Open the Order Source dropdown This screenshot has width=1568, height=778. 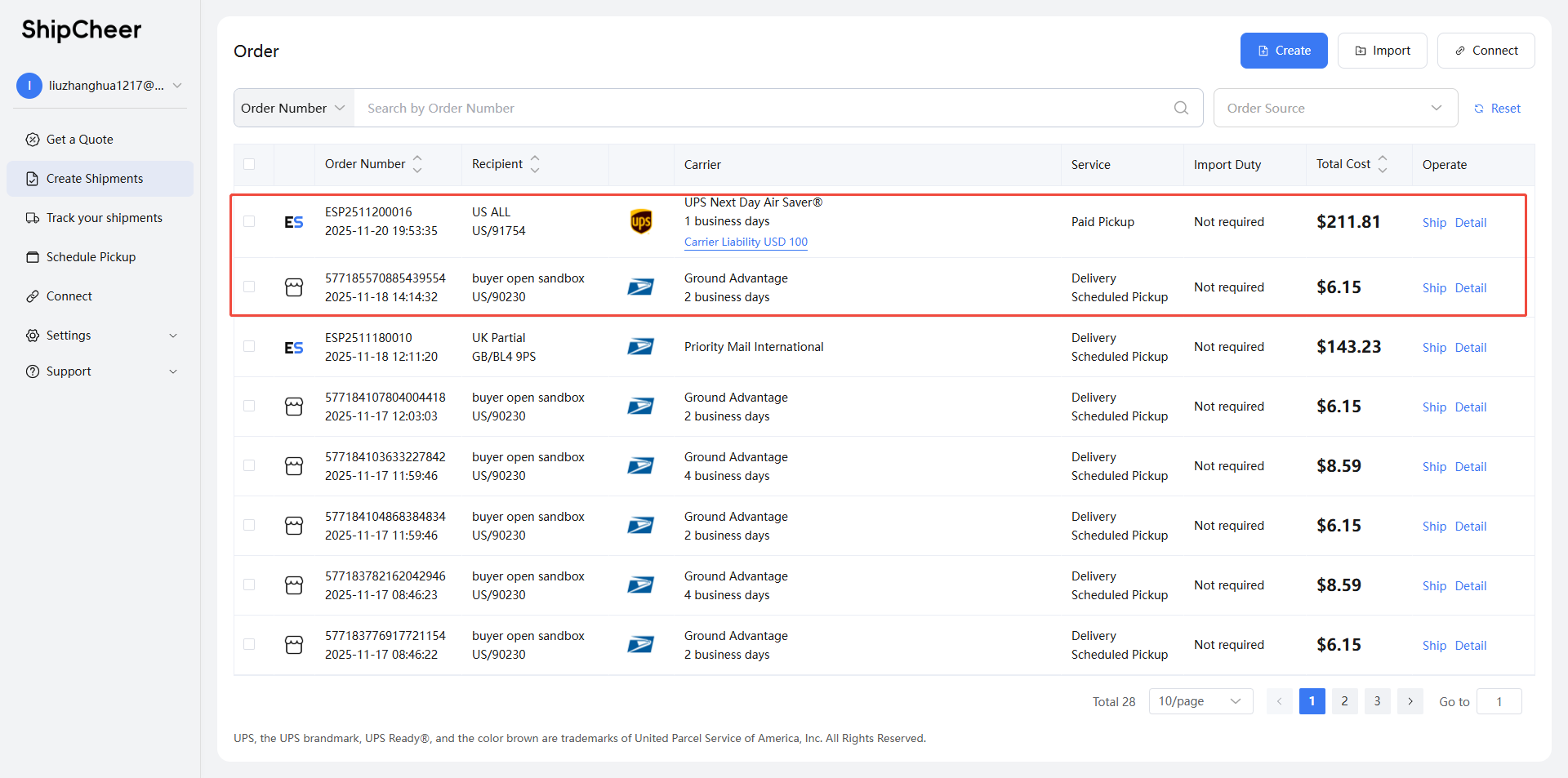point(1335,108)
